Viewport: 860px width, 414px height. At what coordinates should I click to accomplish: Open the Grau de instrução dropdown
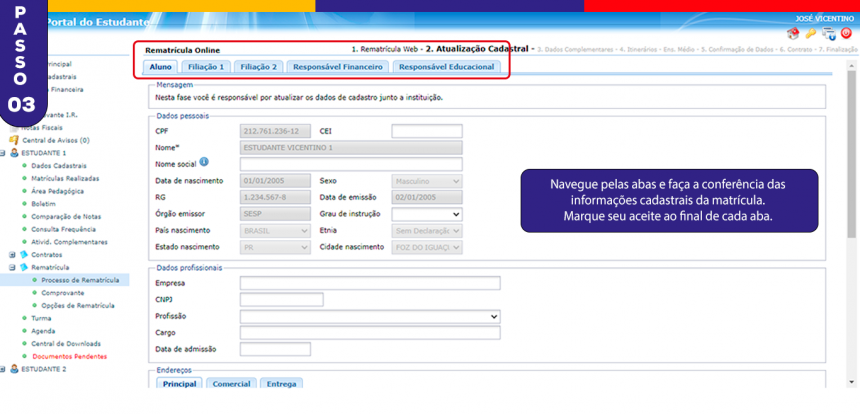[427, 214]
